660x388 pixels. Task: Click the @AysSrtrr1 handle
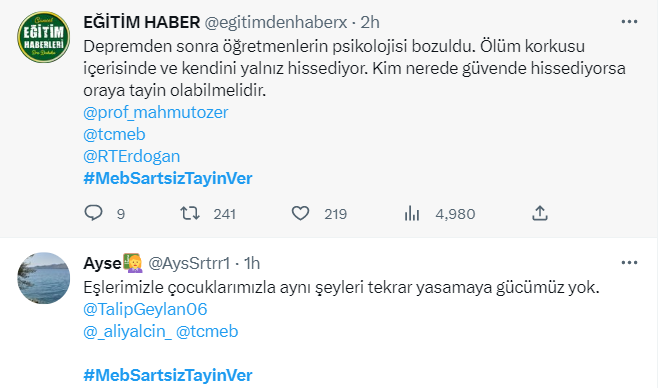click(x=189, y=263)
